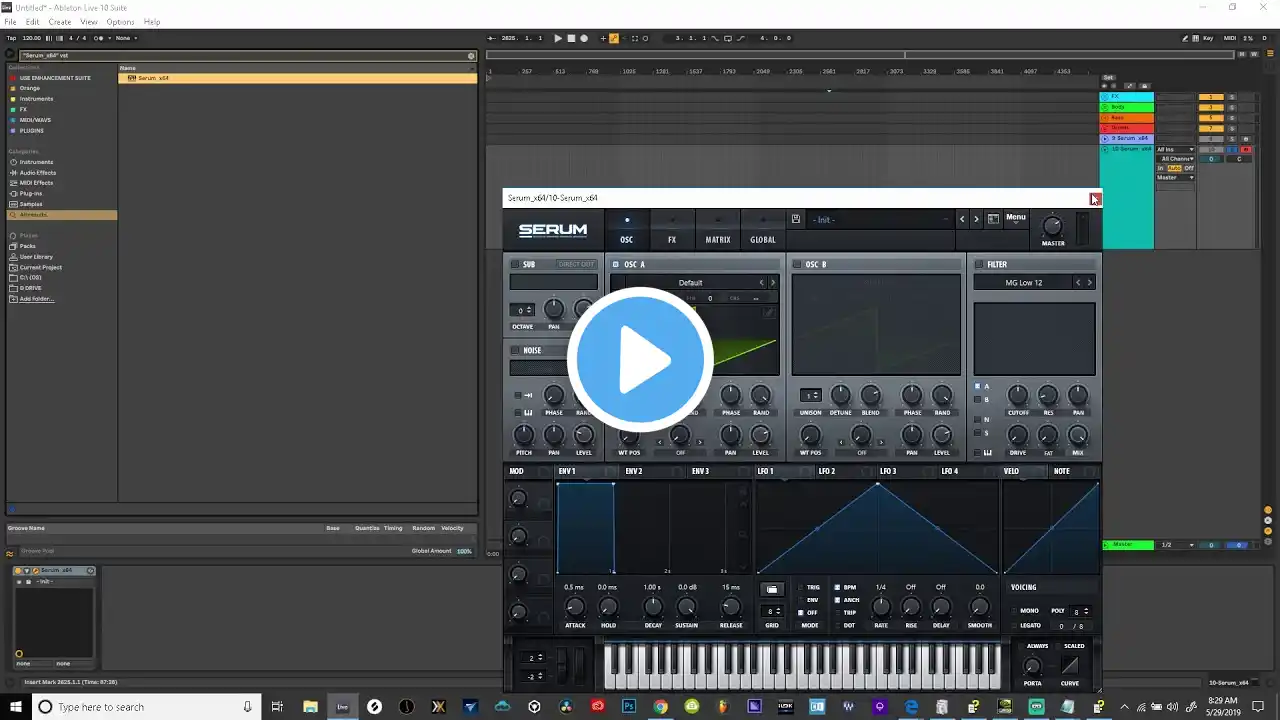
Task: Click the portamento CURVE icon
Action: pos(1070,666)
